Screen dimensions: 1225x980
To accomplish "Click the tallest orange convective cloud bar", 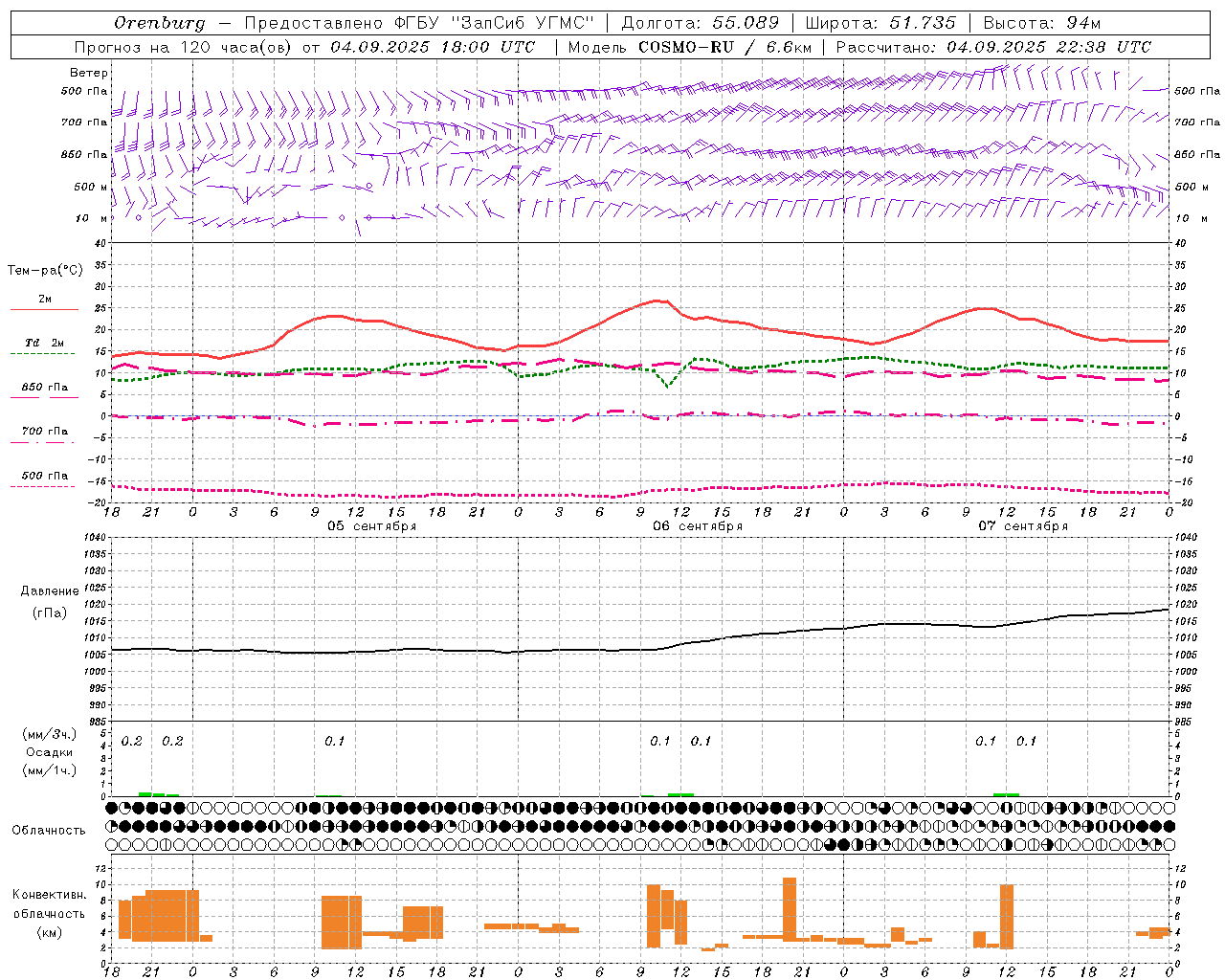I will (x=790, y=908).
